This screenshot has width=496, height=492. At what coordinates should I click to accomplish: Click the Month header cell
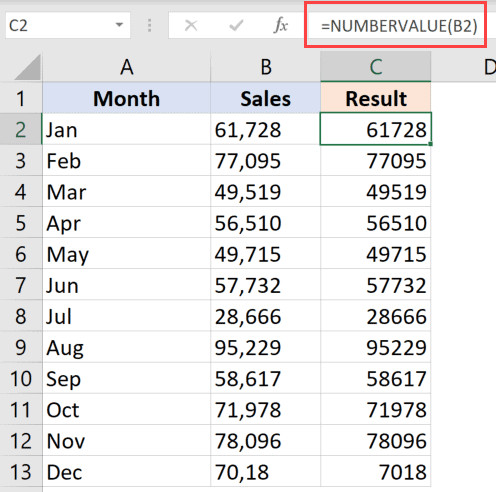(x=127, y=99)
